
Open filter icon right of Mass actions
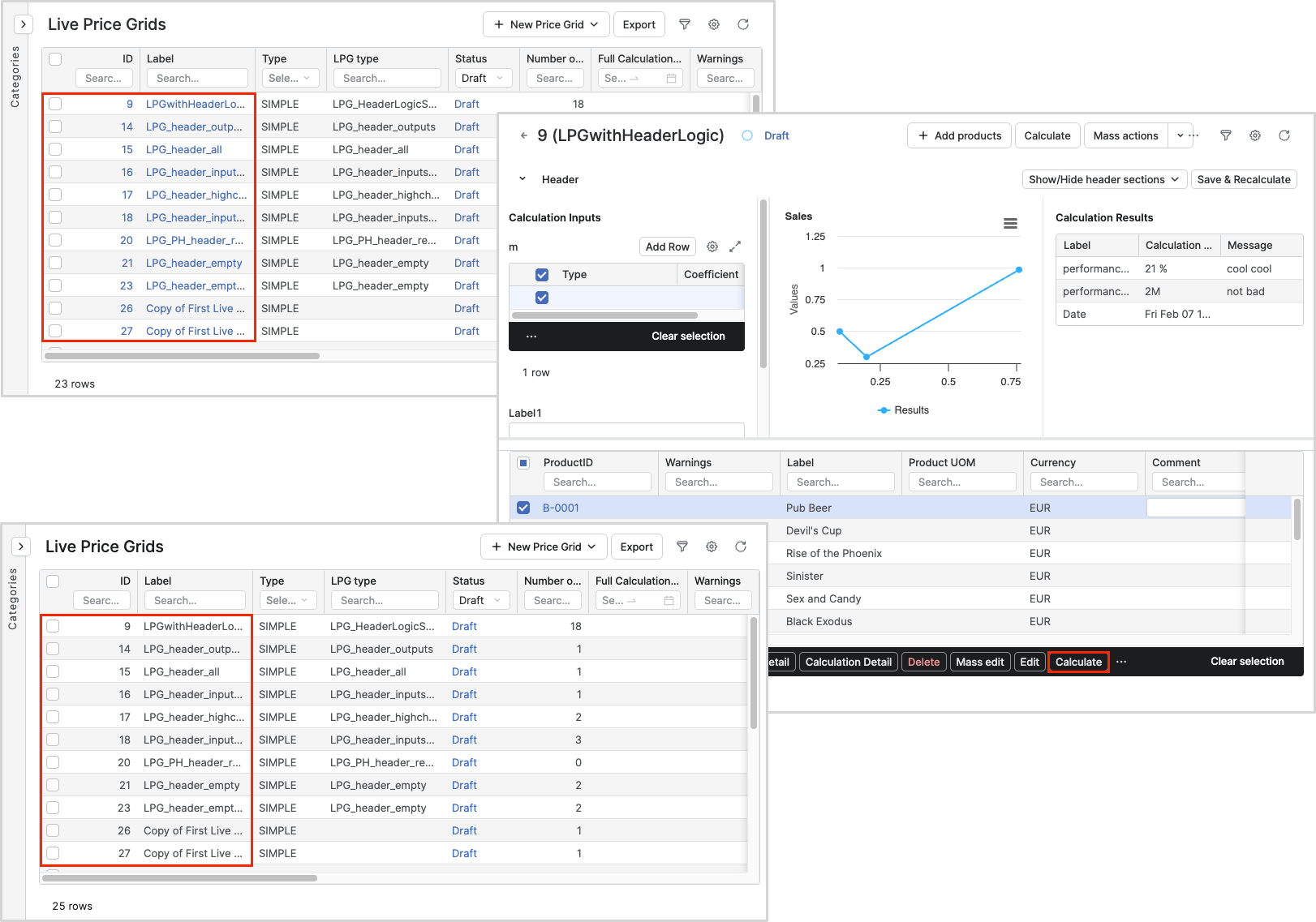(x=1226, y=135)
